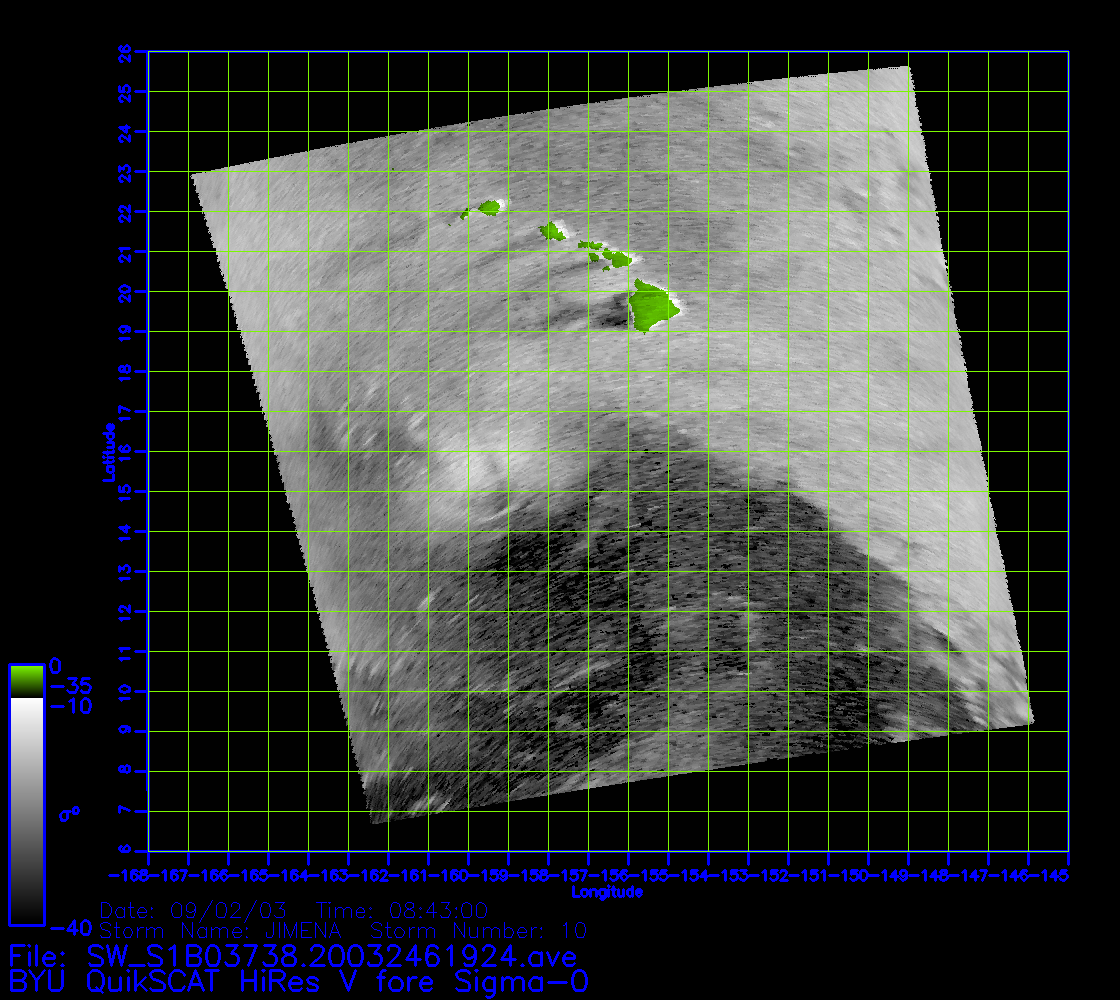Click the green Kauai island shape
The height and width of the screenshot is (1000, 1120).
point(489,208)
